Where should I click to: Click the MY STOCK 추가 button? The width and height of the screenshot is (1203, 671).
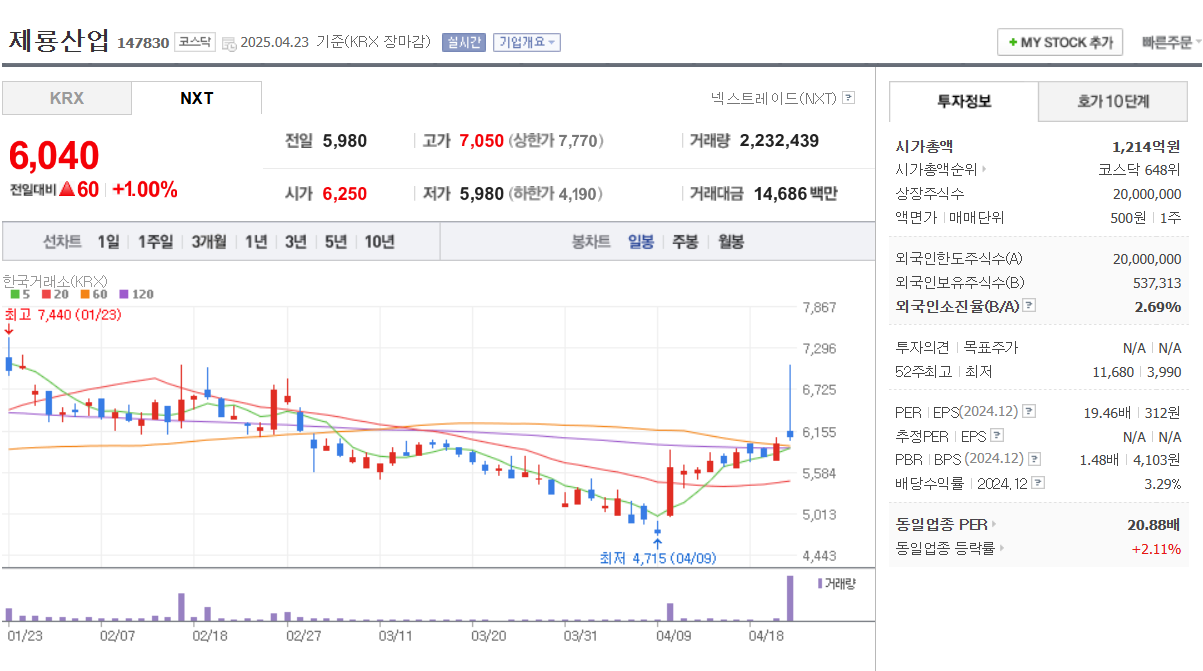point(1059,41)
